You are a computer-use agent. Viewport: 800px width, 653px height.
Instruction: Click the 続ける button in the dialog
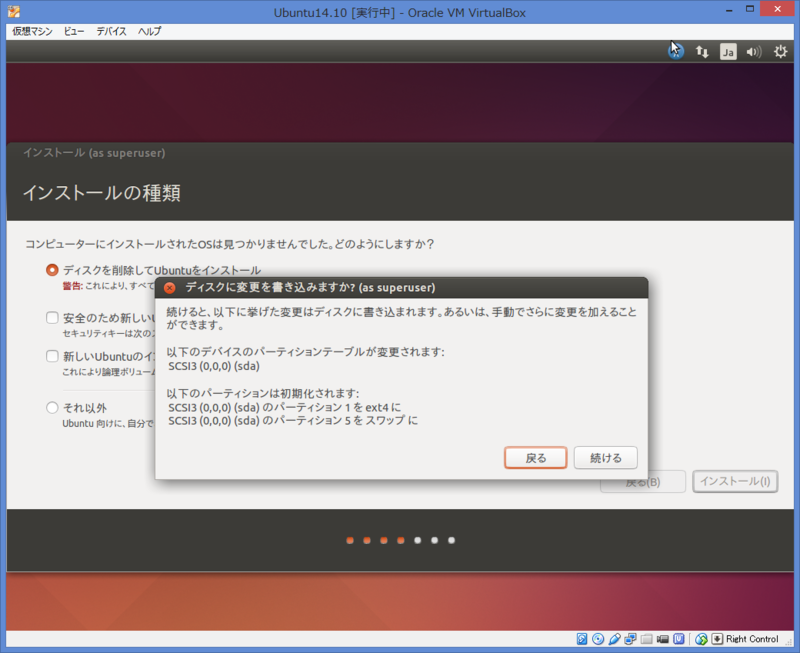tap(605, 457)
